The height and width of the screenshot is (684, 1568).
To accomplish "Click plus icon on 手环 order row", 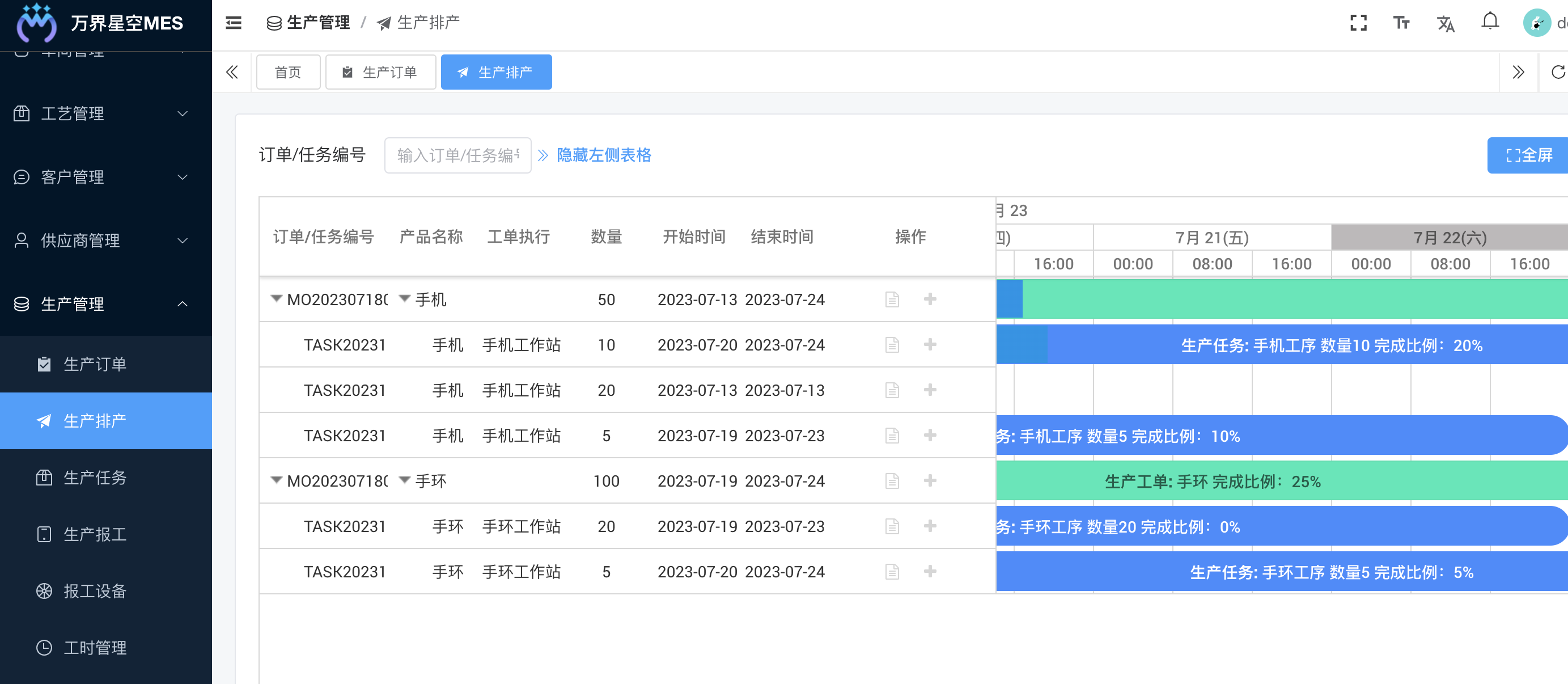I will click(930, 480).
